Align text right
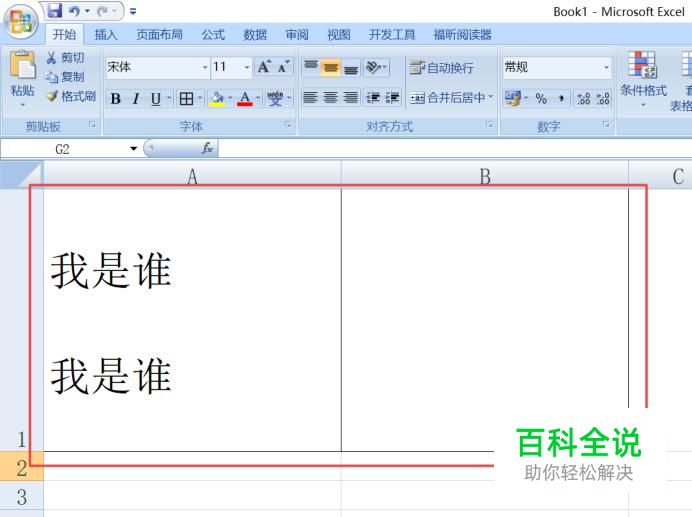Viewport: 692px width, 517px height. point(350,98)
